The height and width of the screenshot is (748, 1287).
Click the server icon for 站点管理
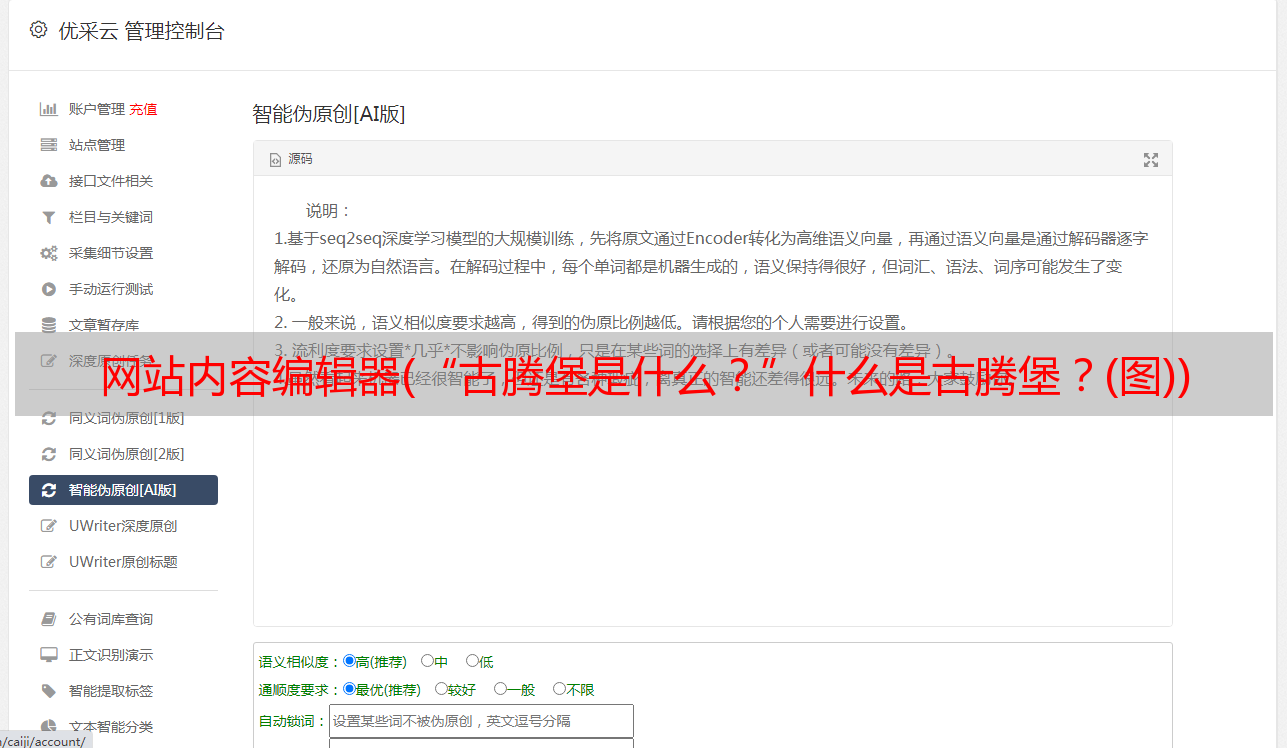tap(48, 145)
